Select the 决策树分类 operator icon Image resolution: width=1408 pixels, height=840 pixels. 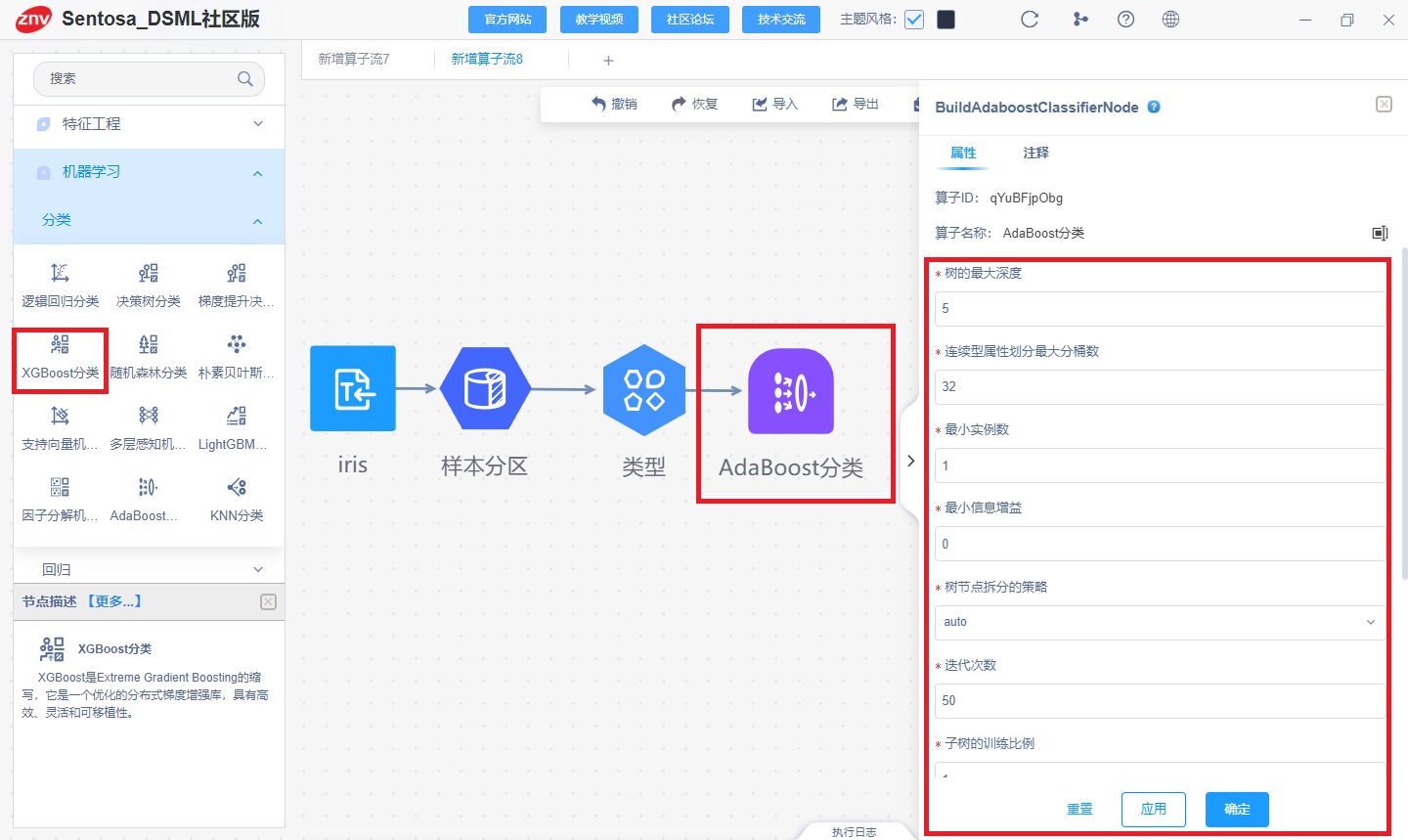[x=148, y=273]
